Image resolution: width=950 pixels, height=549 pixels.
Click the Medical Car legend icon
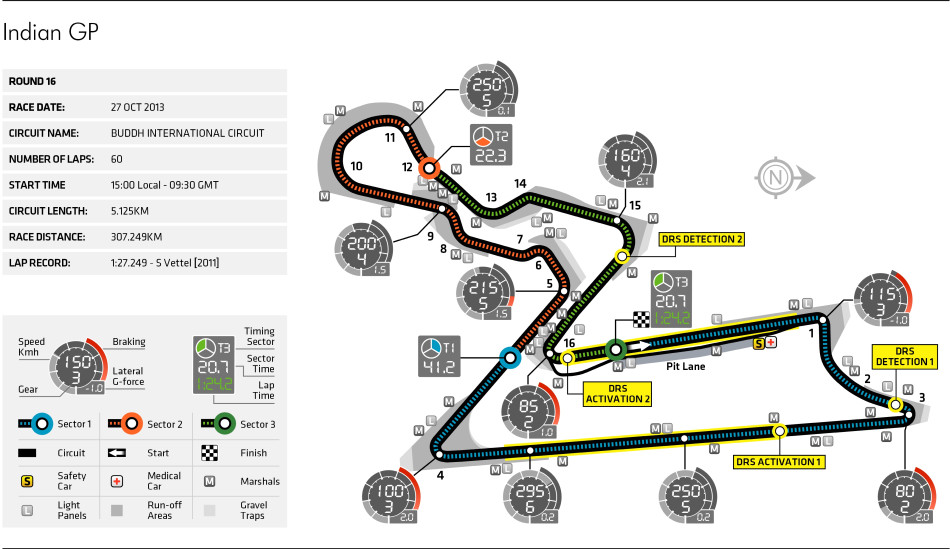[117, 481]
